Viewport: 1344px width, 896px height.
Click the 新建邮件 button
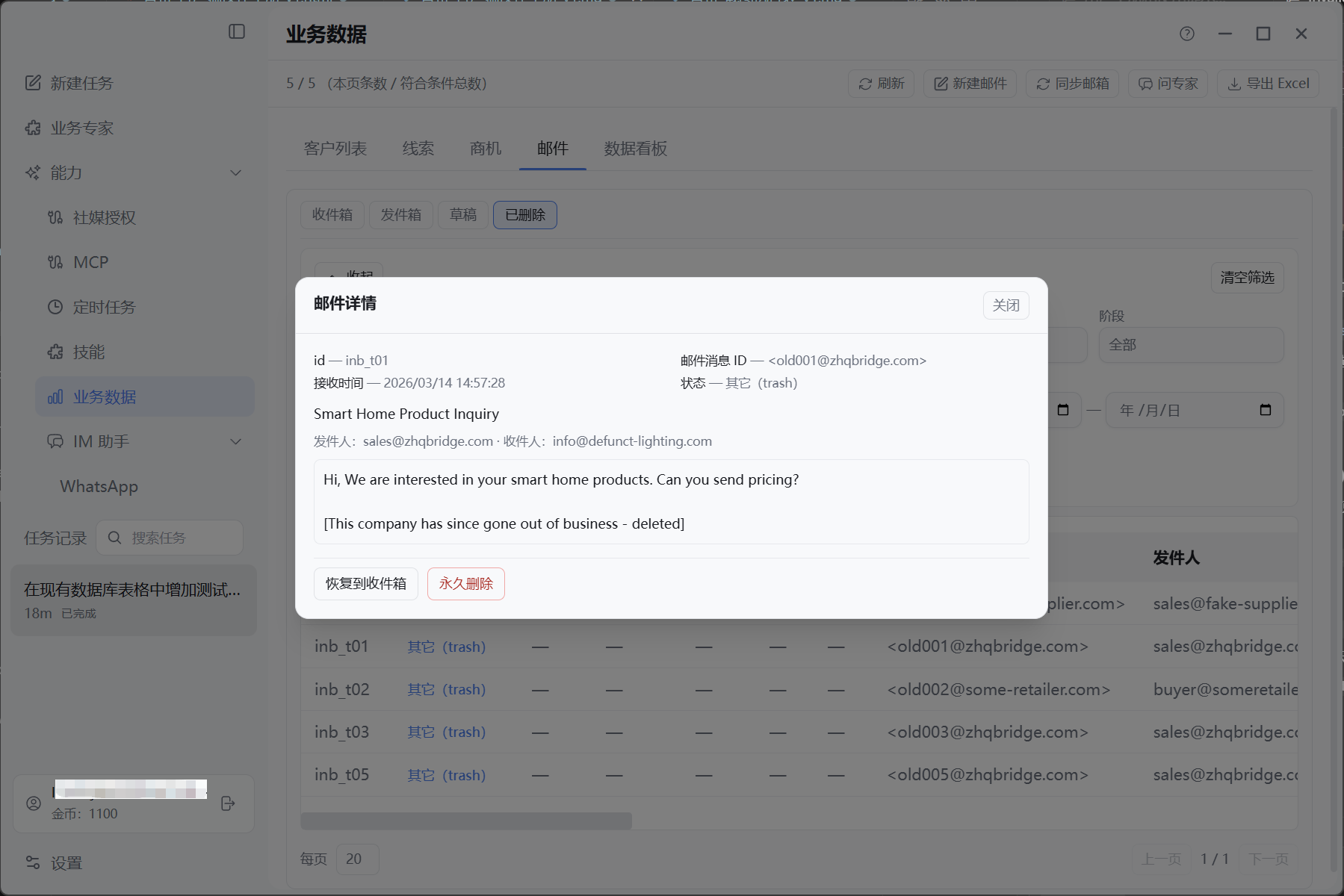(x=970, y=84)
